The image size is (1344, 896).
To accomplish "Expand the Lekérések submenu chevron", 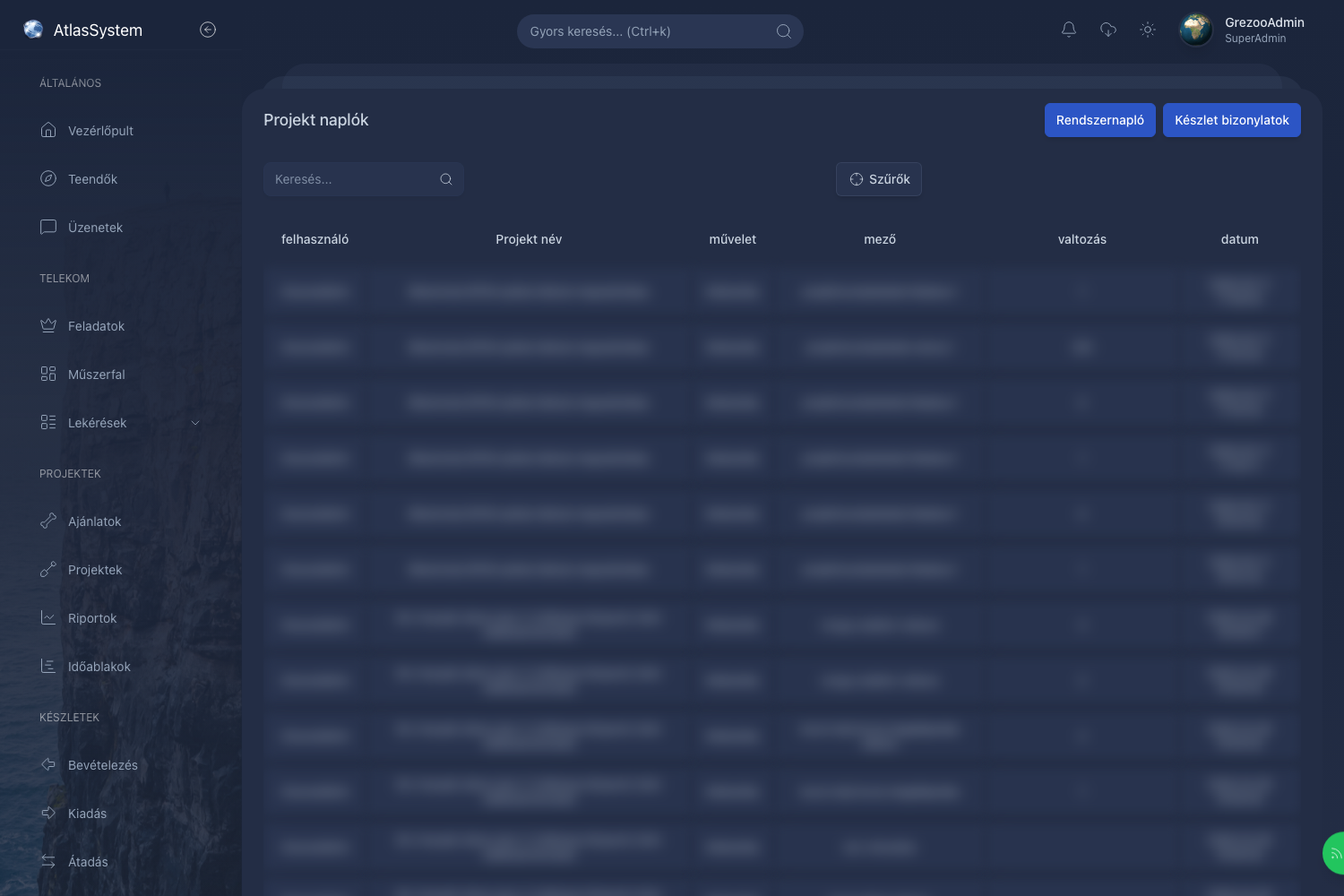I will pyautogui.click(x=195, y=423).
